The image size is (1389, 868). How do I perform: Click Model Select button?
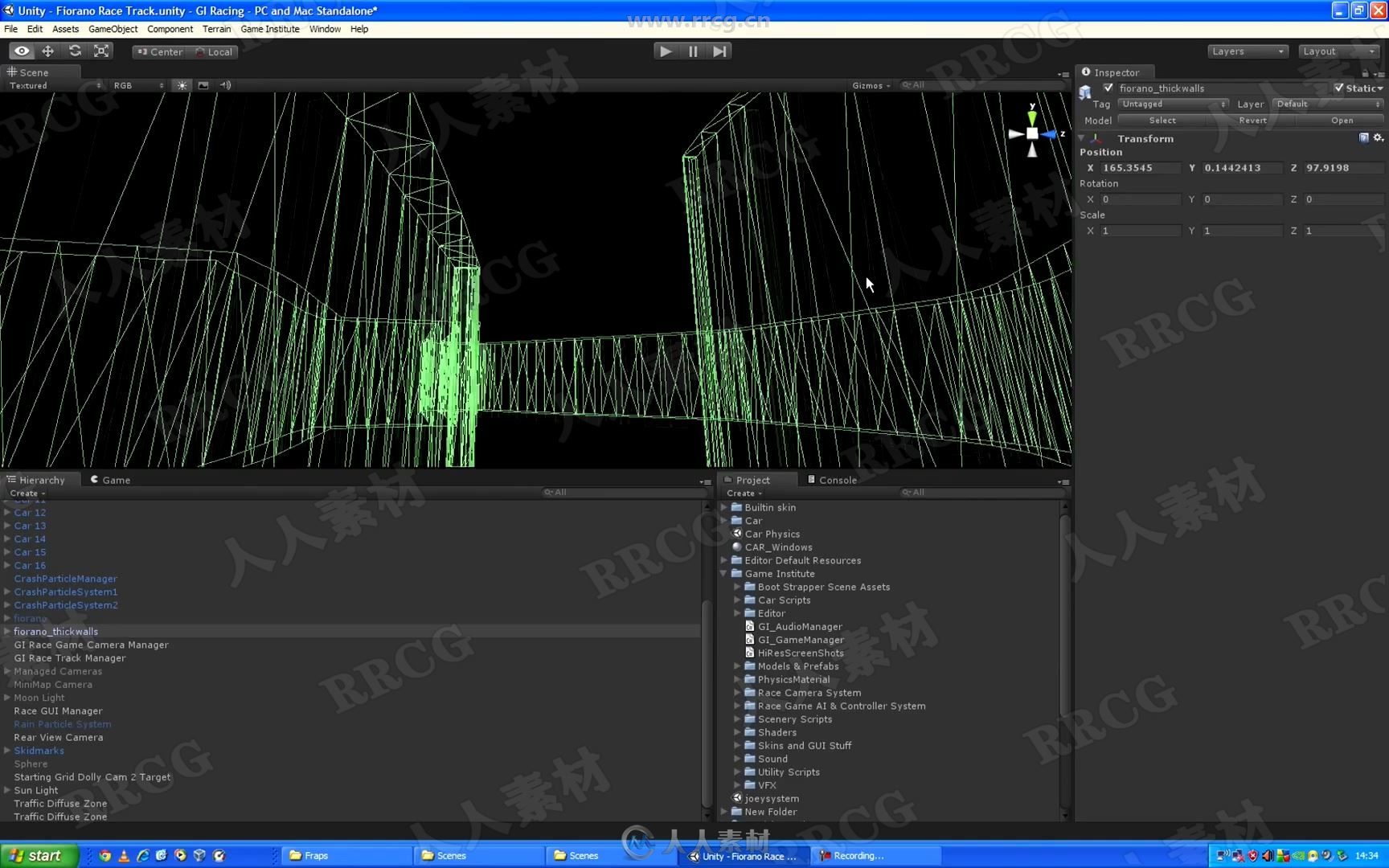click(x=1162, y=120)
